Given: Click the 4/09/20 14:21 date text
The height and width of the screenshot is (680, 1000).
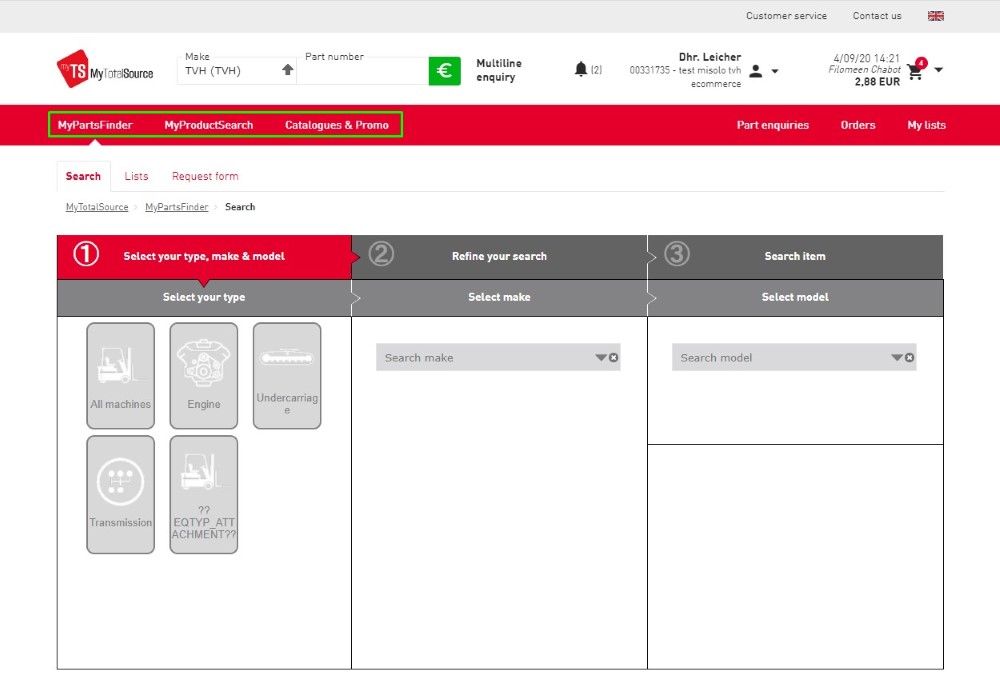Looking at the screenshot, I should click(867, 58).
